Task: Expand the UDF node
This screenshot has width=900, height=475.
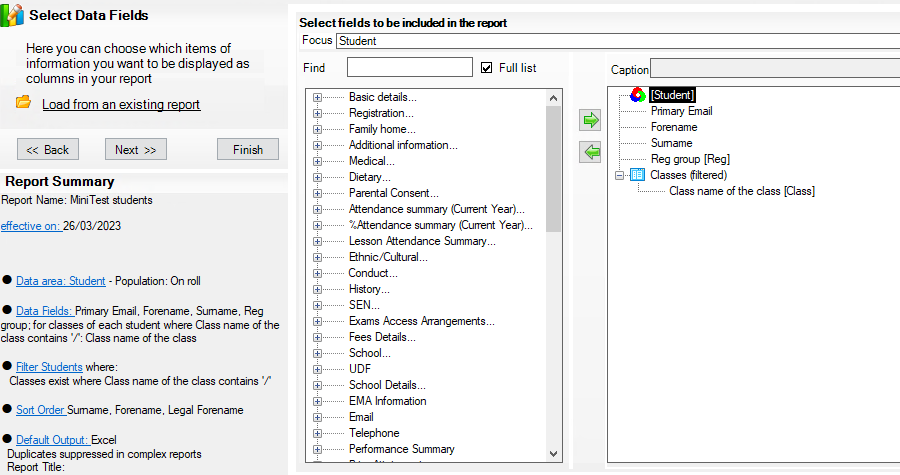Action: (x=317, y=369)
